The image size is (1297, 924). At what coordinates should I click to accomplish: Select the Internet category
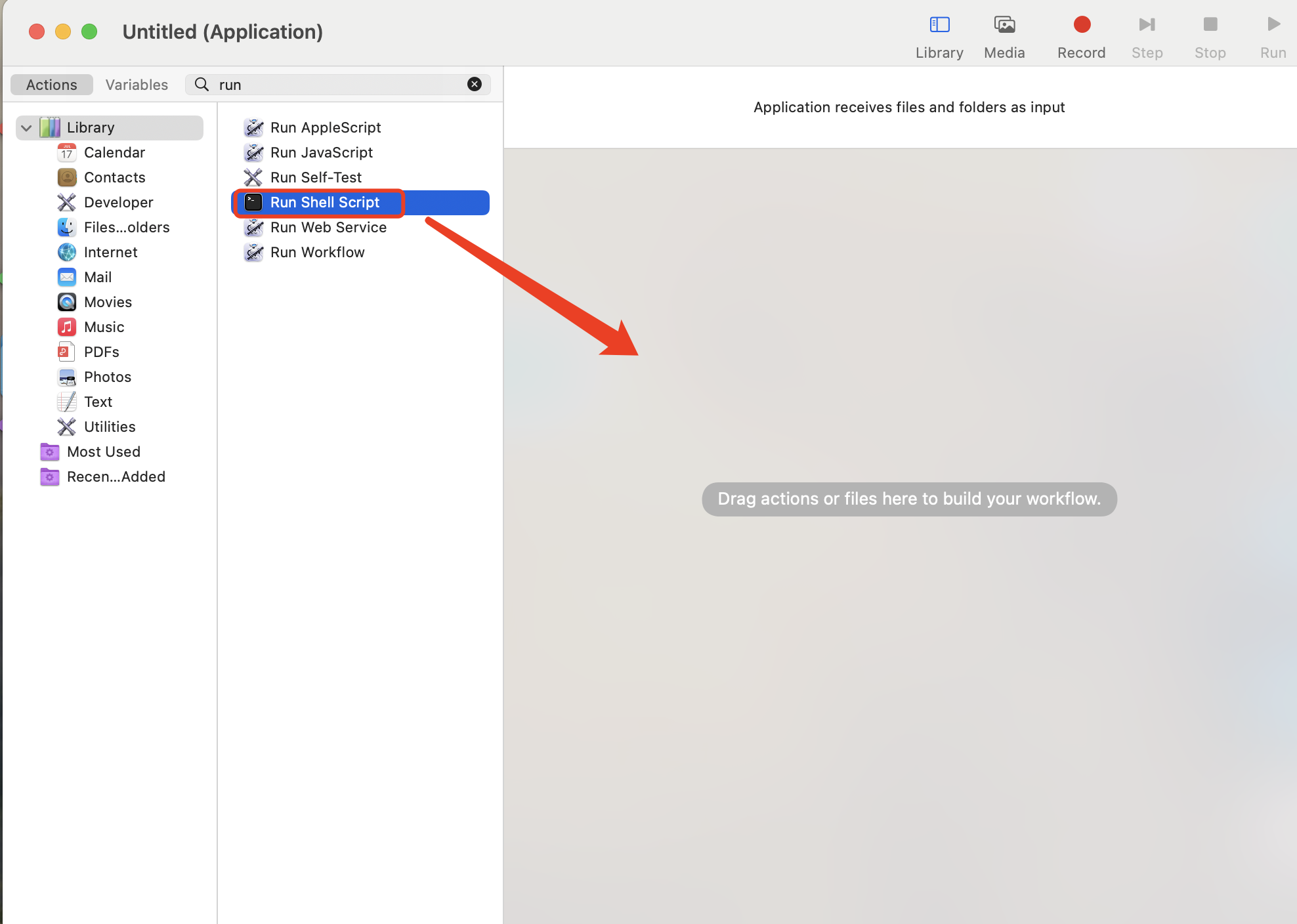point(110,252)
